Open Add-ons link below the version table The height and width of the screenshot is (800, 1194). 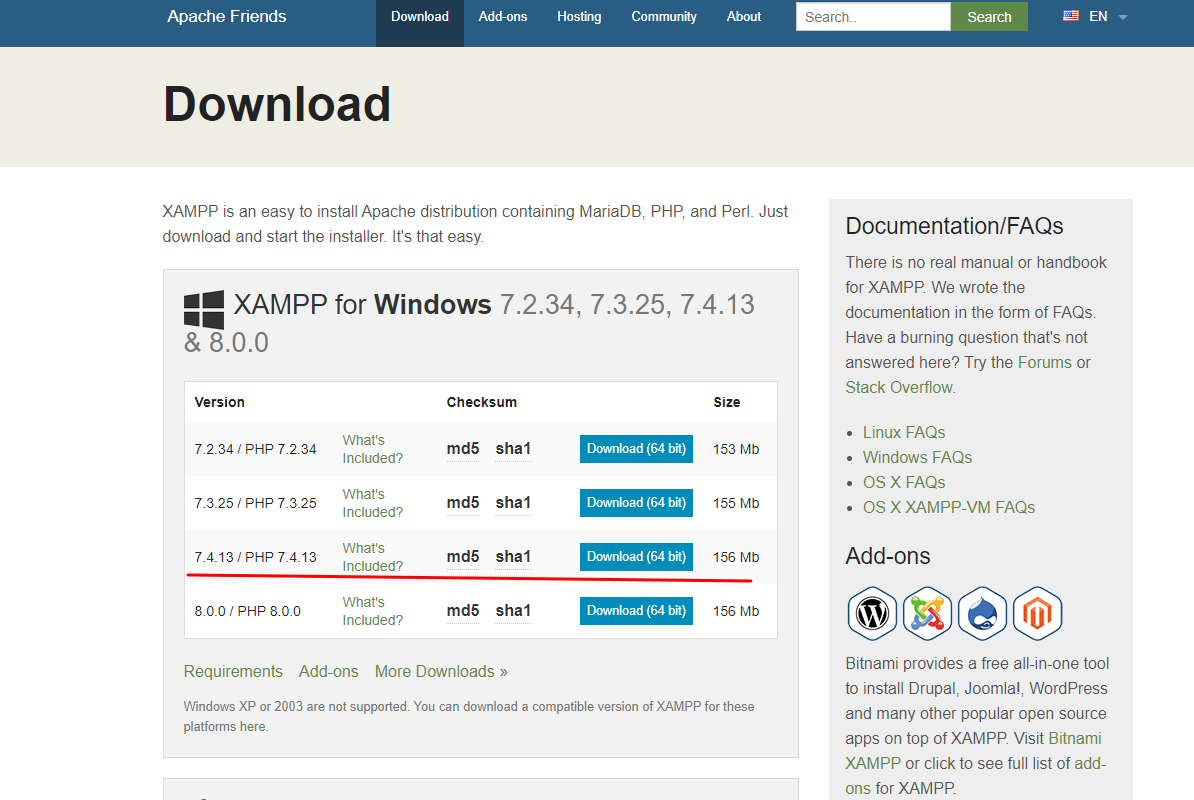coord(328,671)
